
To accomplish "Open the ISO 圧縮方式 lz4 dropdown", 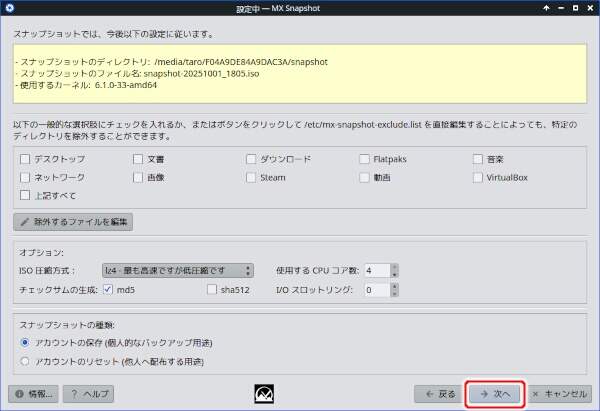I will pos(178,270).
